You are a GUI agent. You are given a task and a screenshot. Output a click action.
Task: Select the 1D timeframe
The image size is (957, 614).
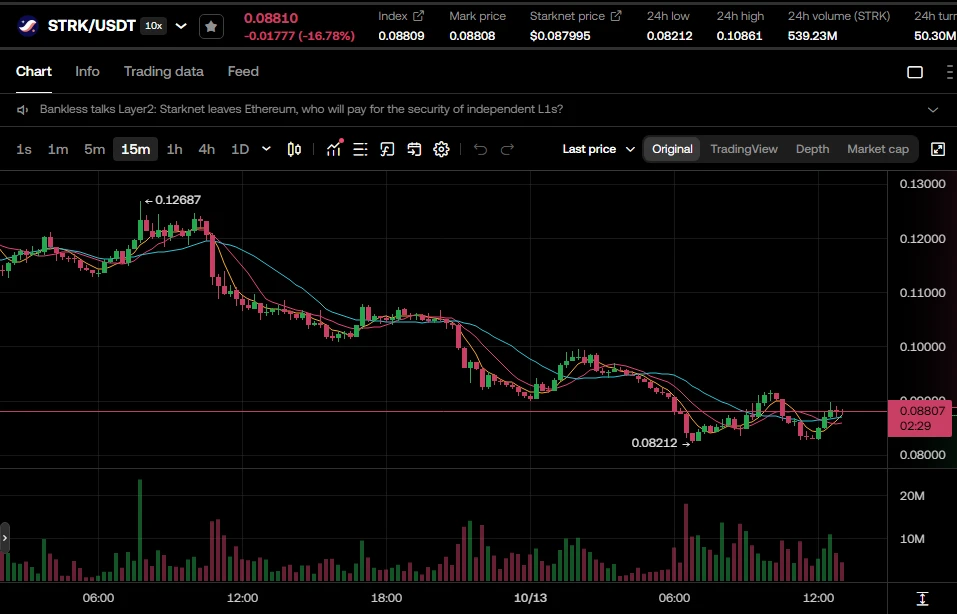pos(240,150)
